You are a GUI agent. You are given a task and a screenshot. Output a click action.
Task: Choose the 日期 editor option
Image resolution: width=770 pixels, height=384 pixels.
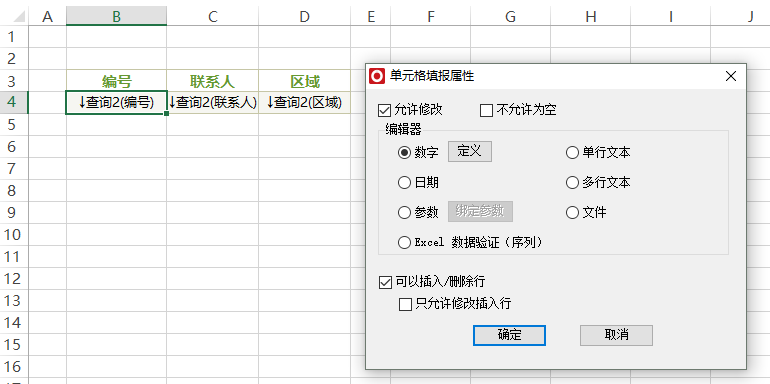[404, 183]
